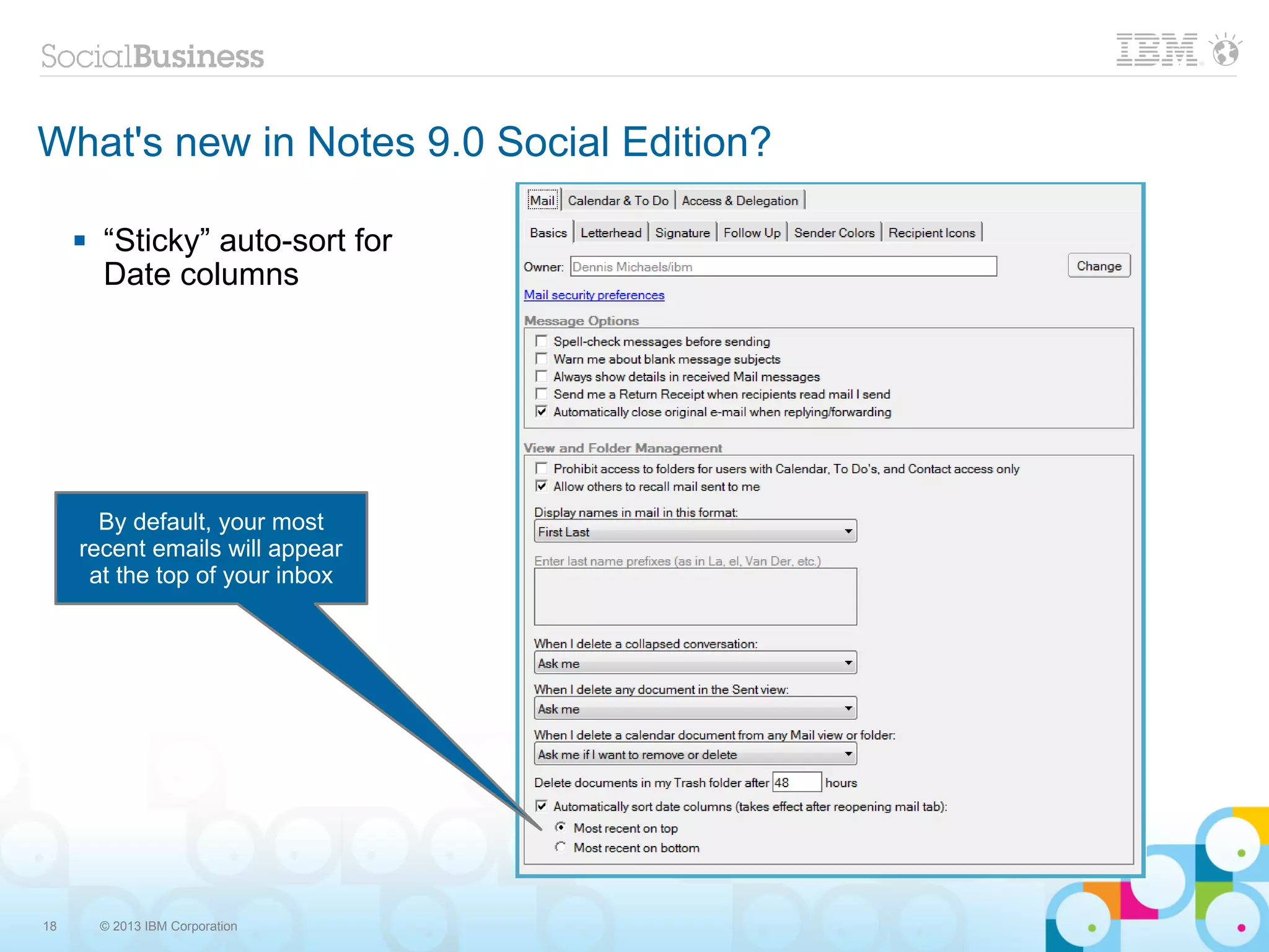Open the Calendar & To Do tab

618,201
